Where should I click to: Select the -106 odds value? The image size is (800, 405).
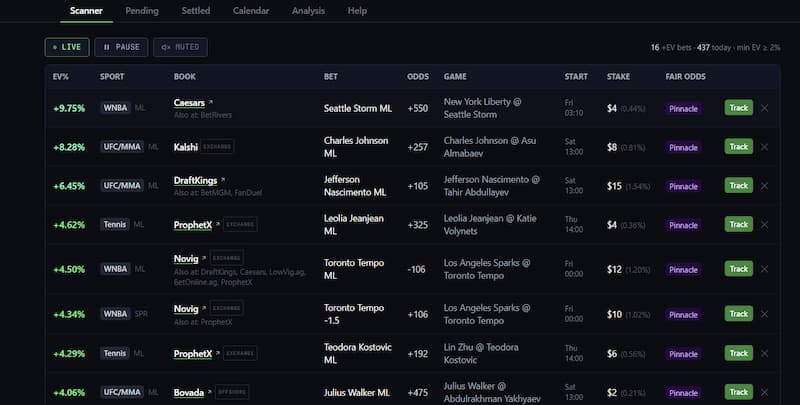click(x=416, y=269)
